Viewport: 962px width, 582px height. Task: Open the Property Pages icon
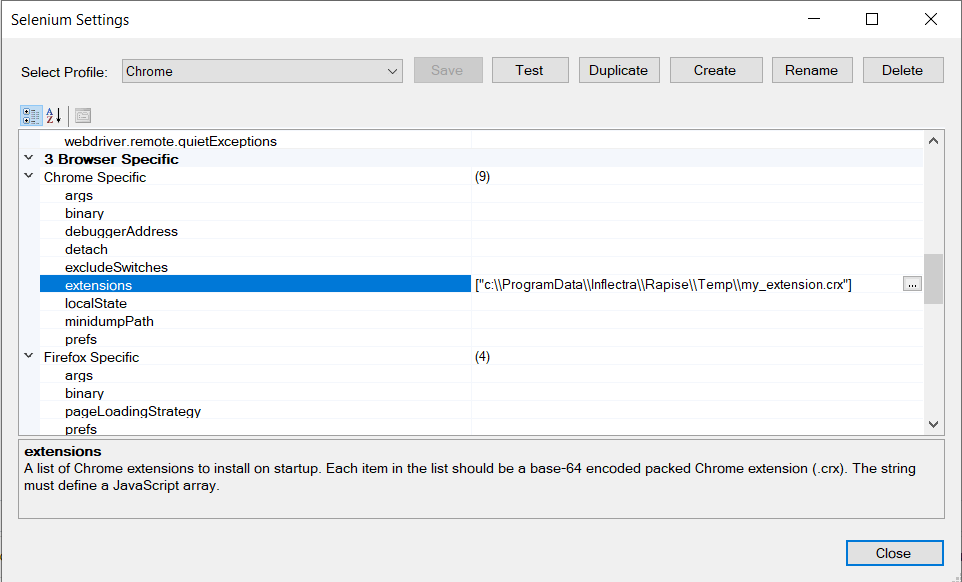[x=83, y=115]
